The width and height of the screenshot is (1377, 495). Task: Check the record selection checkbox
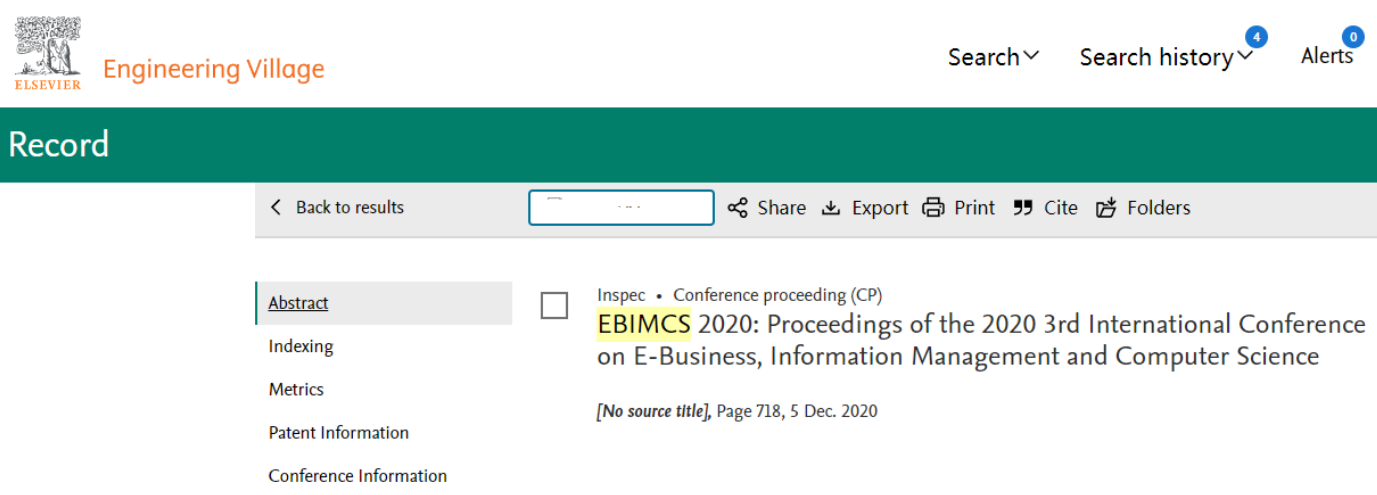pyautogui.click(x=554, y=305)
